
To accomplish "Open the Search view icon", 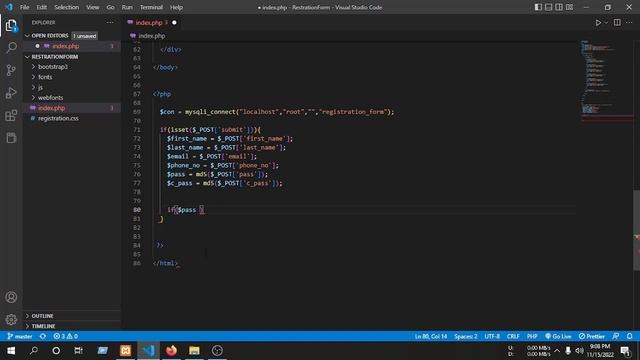I will click(x=11, y=47).
